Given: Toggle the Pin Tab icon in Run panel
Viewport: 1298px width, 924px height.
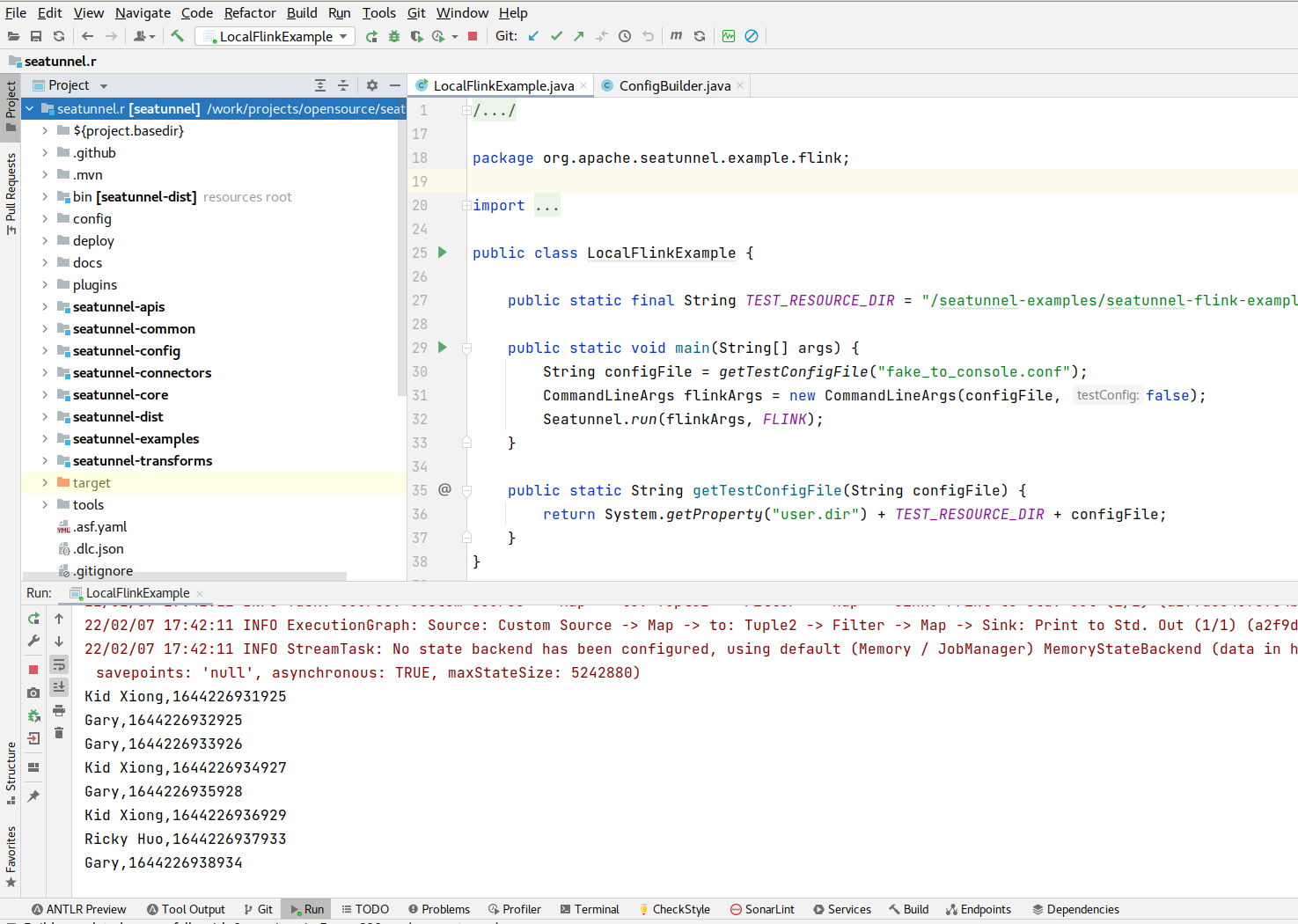Looking at the screenshot, I should [33, 796].
